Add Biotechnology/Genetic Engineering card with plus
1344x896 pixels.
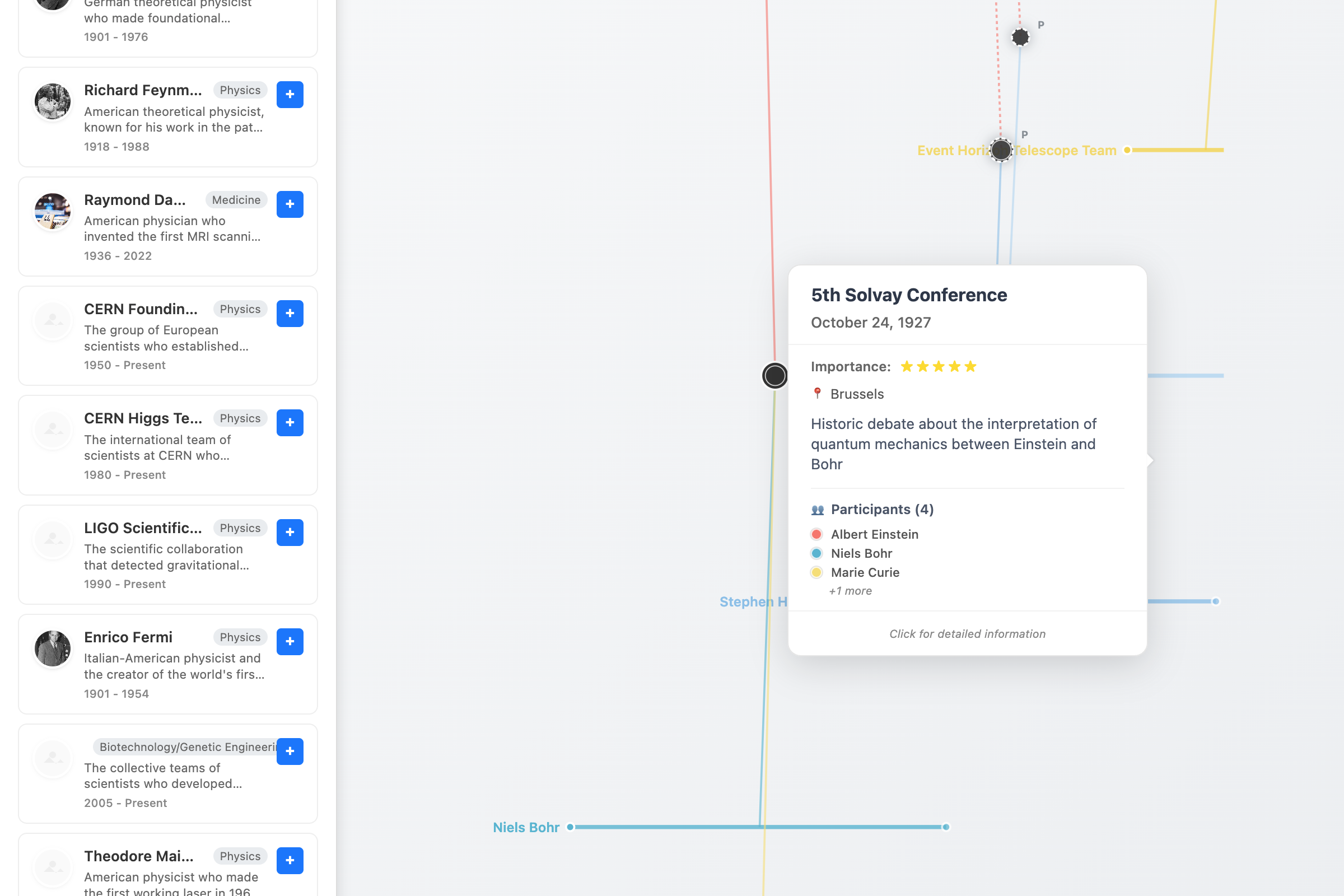coord(290,751)
